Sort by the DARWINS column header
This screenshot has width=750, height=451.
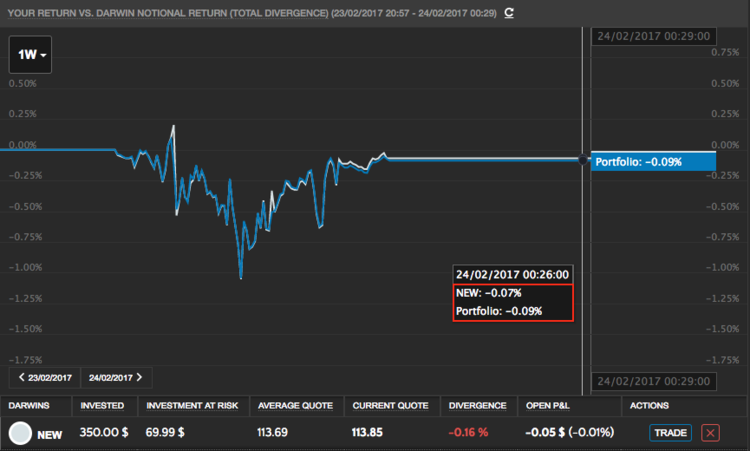(x=29, y=406)
